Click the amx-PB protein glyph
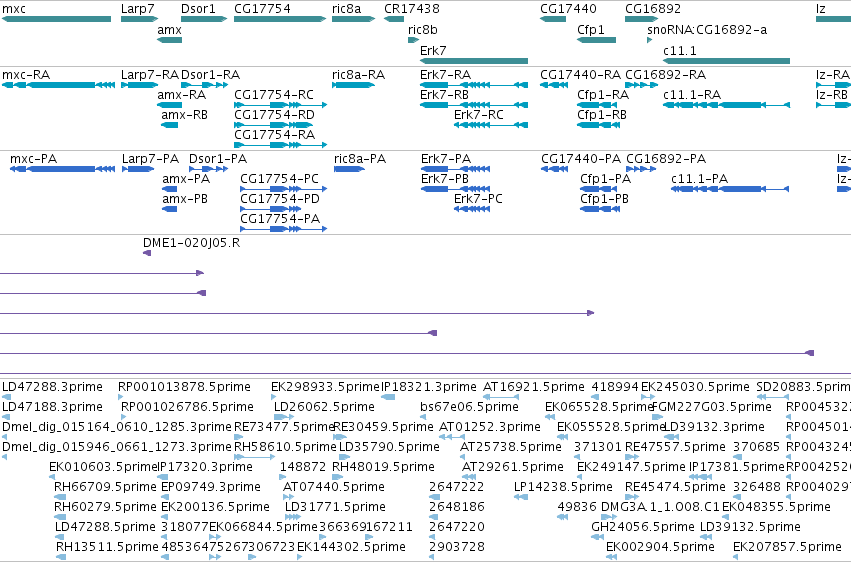The width and height of the screenshot is (851, 562). click(169, 209)
